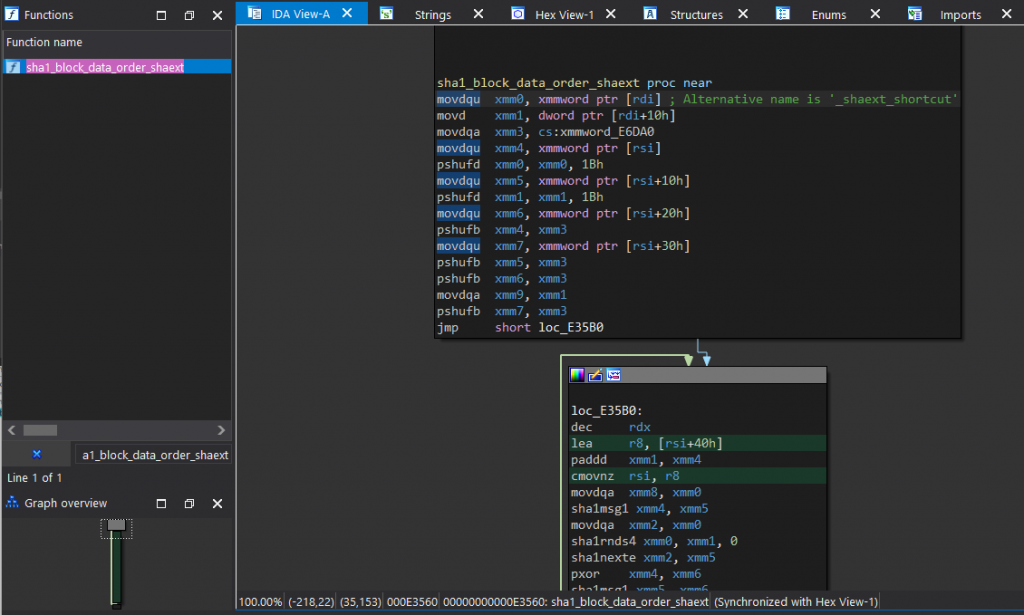This screenshot has height=615, width=1024.
Task: Set node color in loc_E35B0 block
Action: click(577, 375)
